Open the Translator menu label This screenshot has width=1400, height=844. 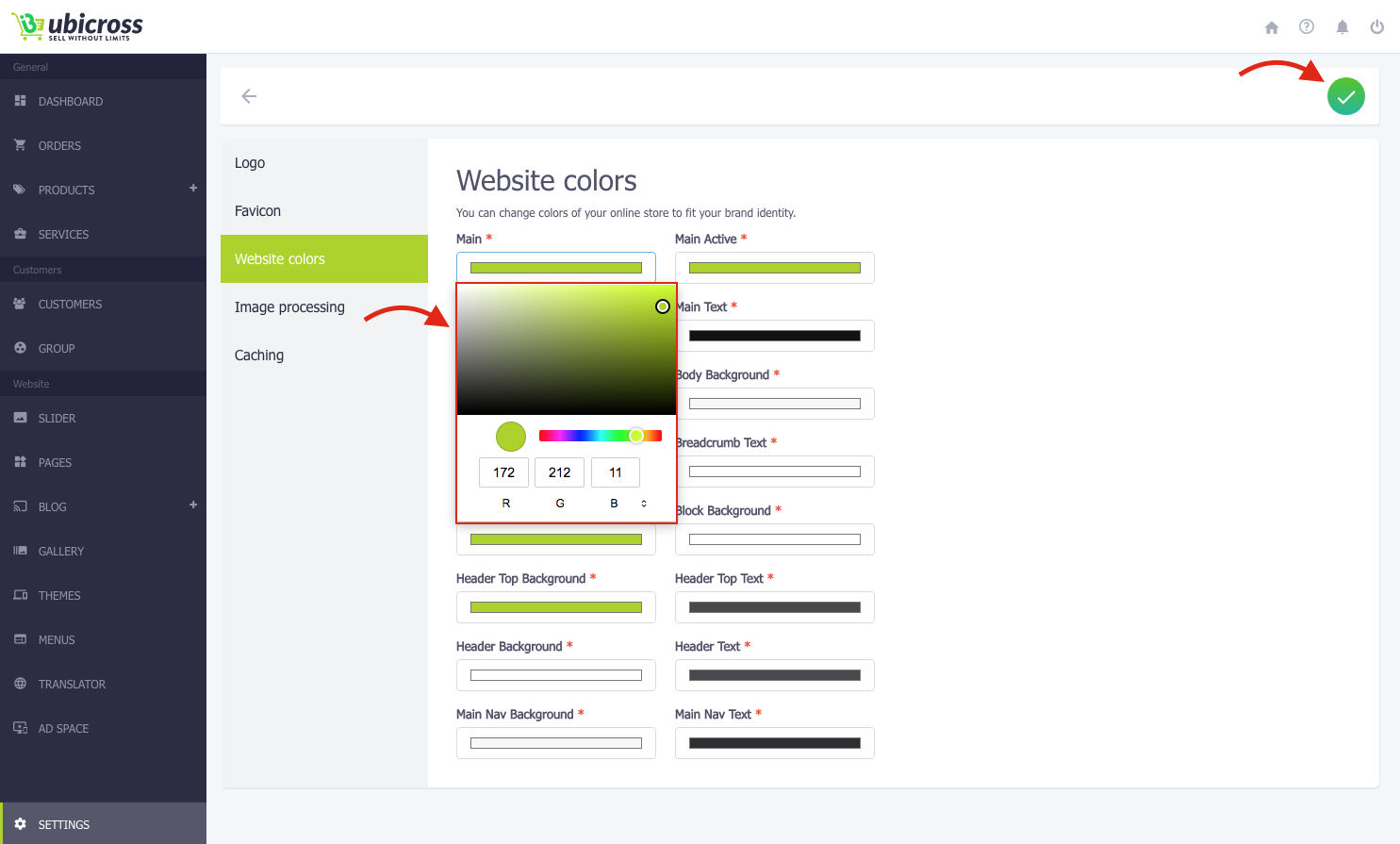pos(72,685)
